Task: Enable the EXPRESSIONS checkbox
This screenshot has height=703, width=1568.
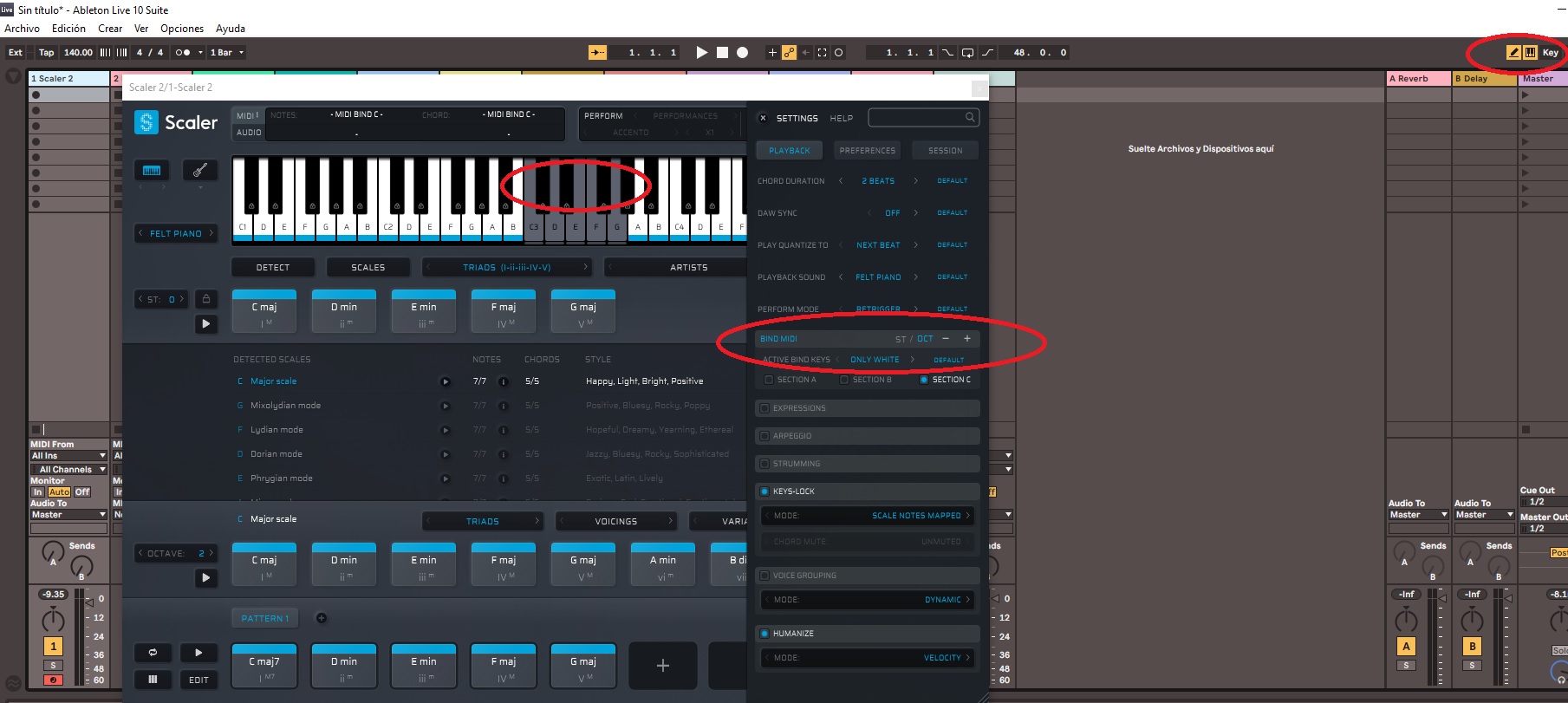Action: pos(764,408)
